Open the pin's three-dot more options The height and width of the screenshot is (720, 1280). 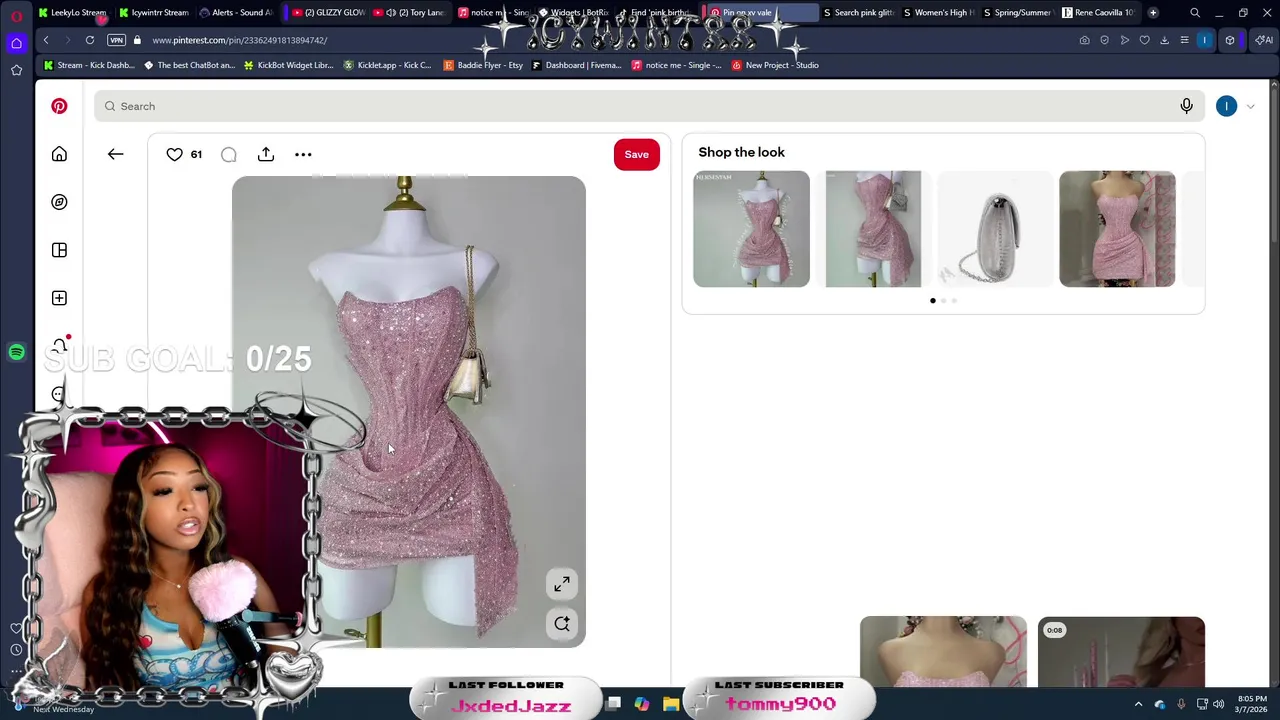click(x=303, y=154)
